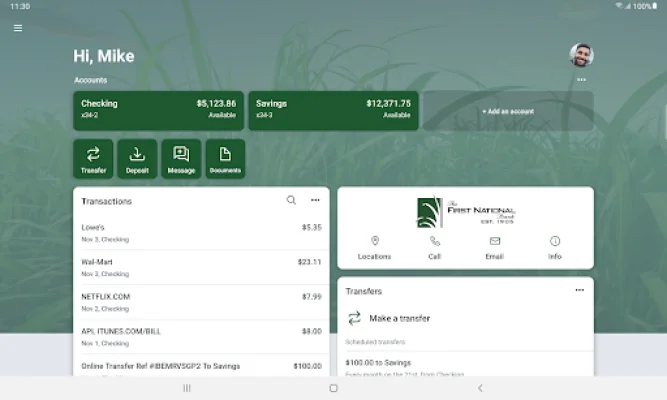Open the Checking account card
Image resolution: width=667 pixels, height=400 pixels.
tap(158, 110)
